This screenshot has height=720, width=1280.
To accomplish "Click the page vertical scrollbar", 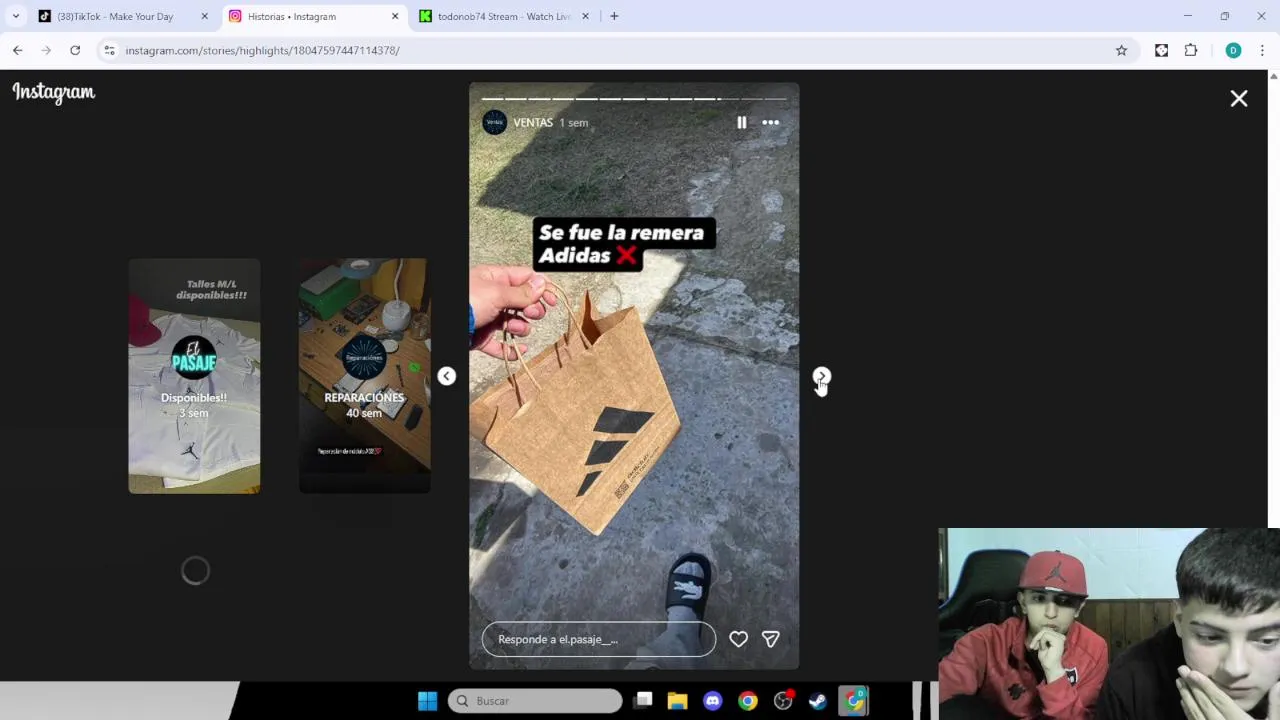I will (x=1273, y=300).
